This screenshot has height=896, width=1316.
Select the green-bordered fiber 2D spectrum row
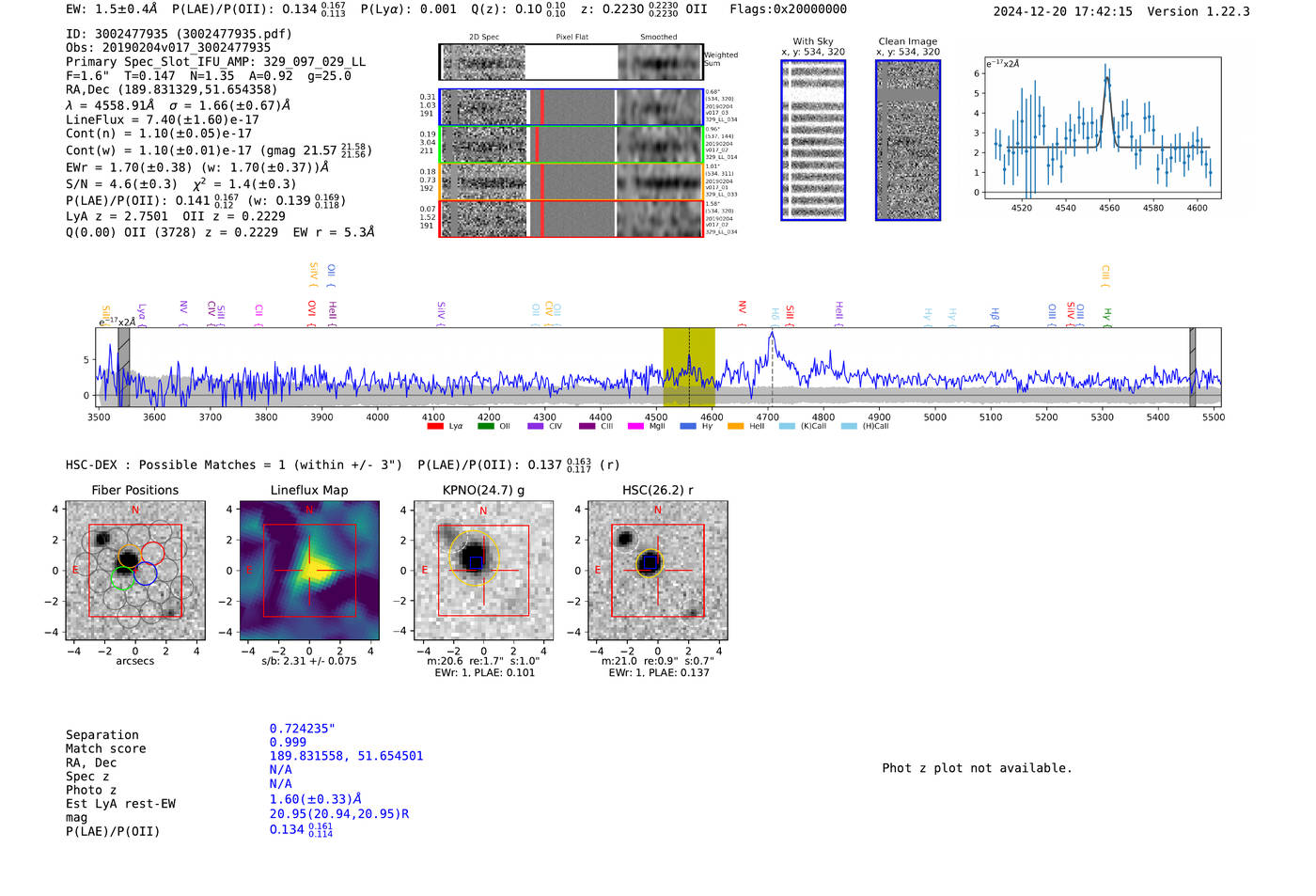point(571,145)
